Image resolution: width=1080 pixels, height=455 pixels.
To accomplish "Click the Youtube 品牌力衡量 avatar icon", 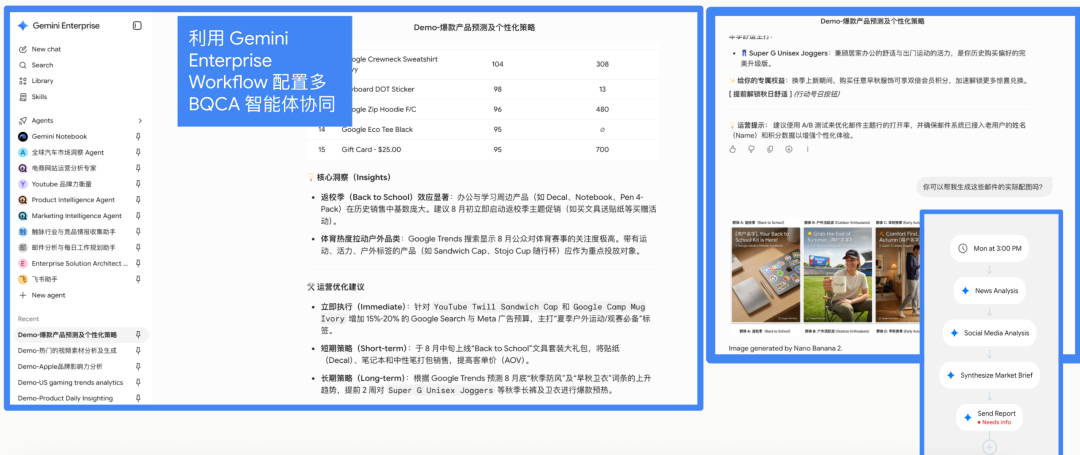I will coord(23,184).
